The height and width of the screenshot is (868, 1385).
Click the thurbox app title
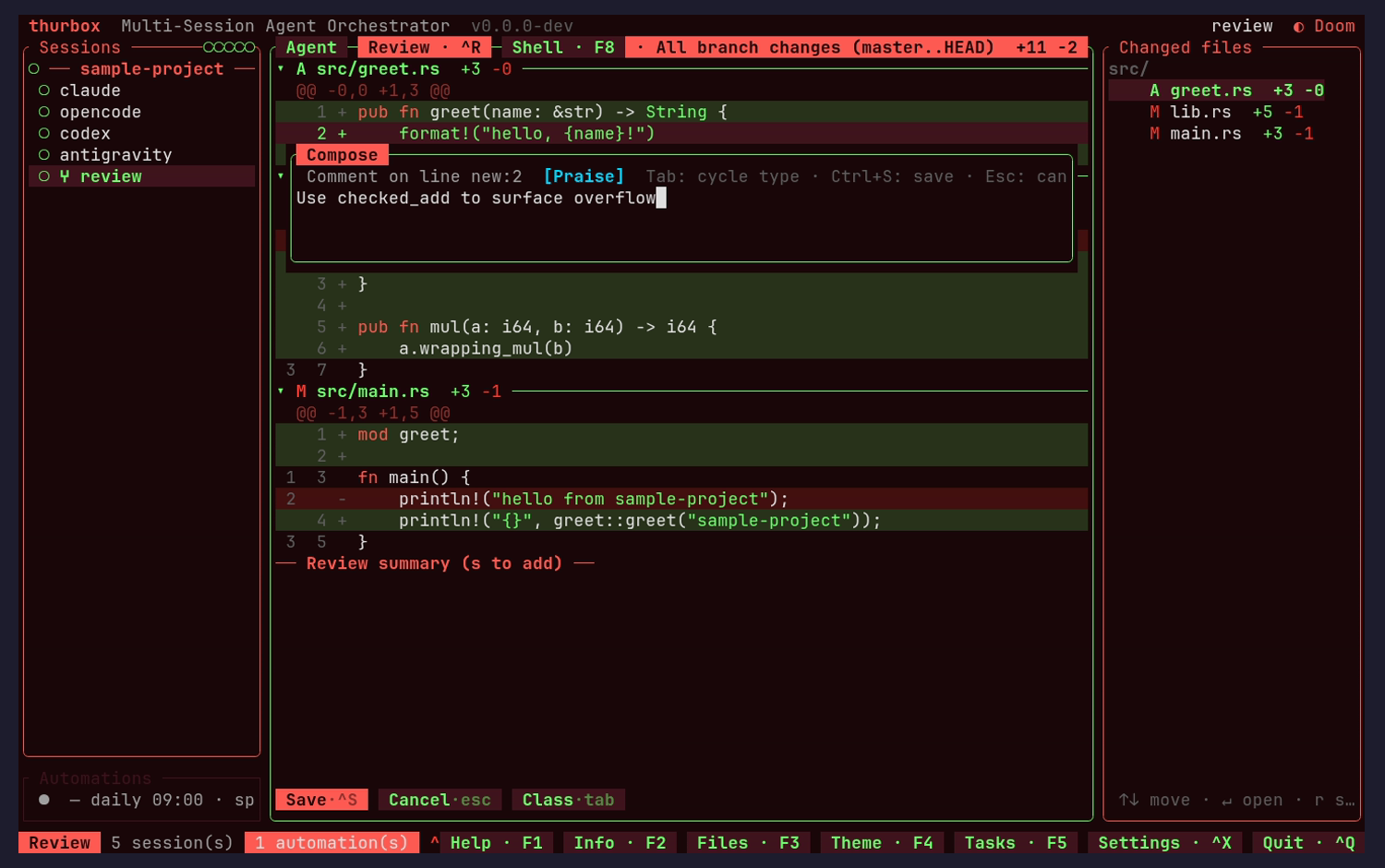[65, 27]
